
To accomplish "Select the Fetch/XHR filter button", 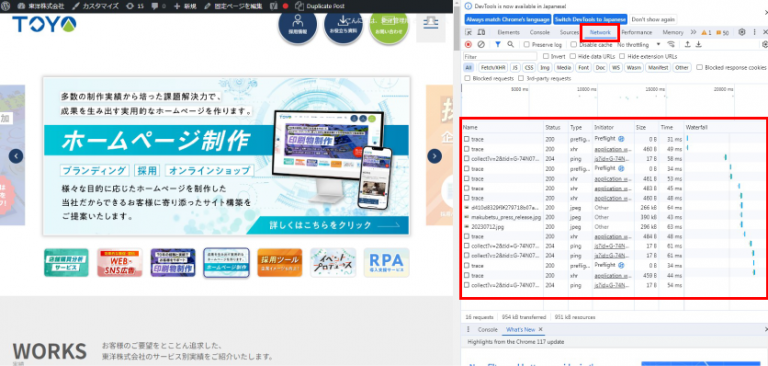I will 493,68.
